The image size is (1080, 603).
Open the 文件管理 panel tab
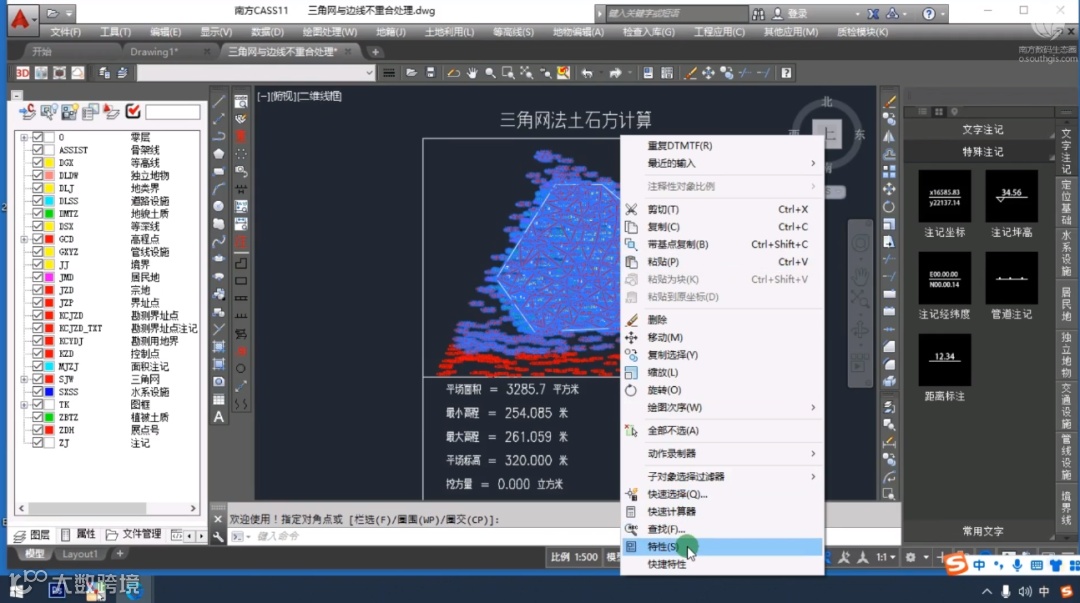[134, 534]
